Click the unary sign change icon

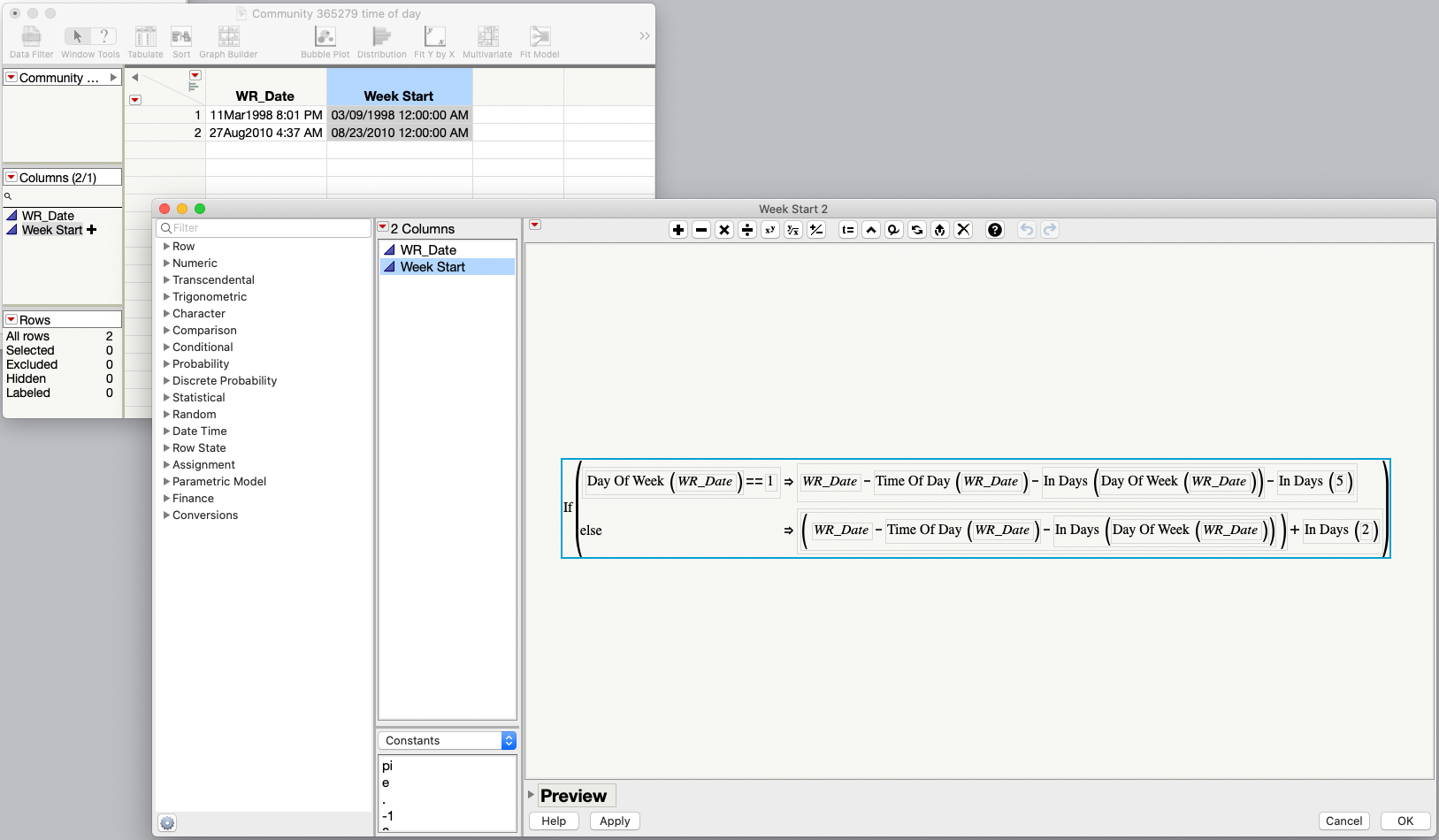pyautogui.click(x=816, y=229)
